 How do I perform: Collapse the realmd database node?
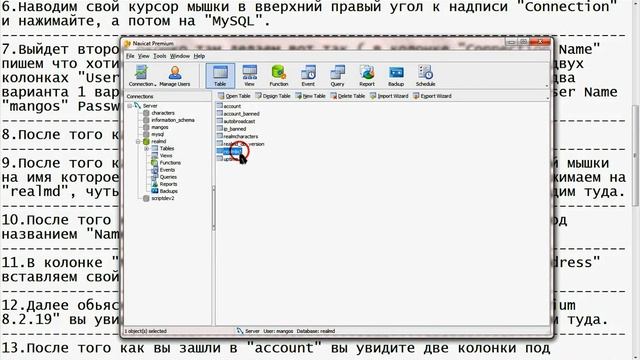138,142
